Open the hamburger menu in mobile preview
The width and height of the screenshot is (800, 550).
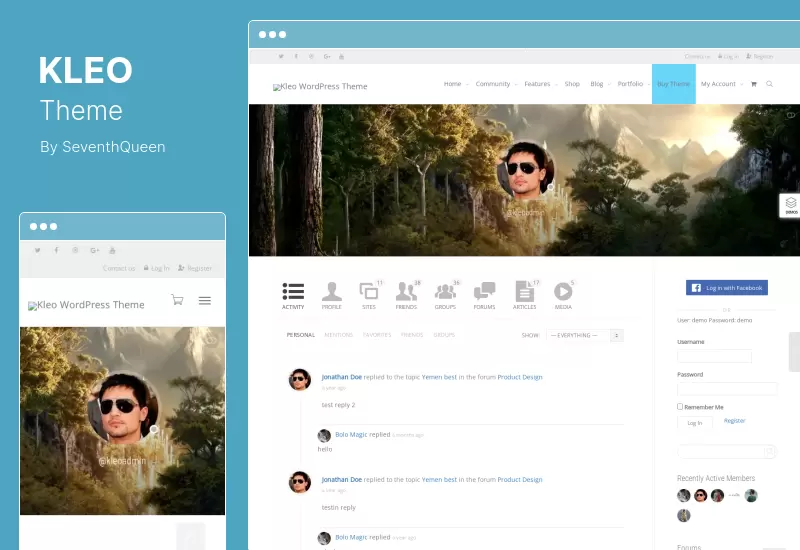[205, 301]
